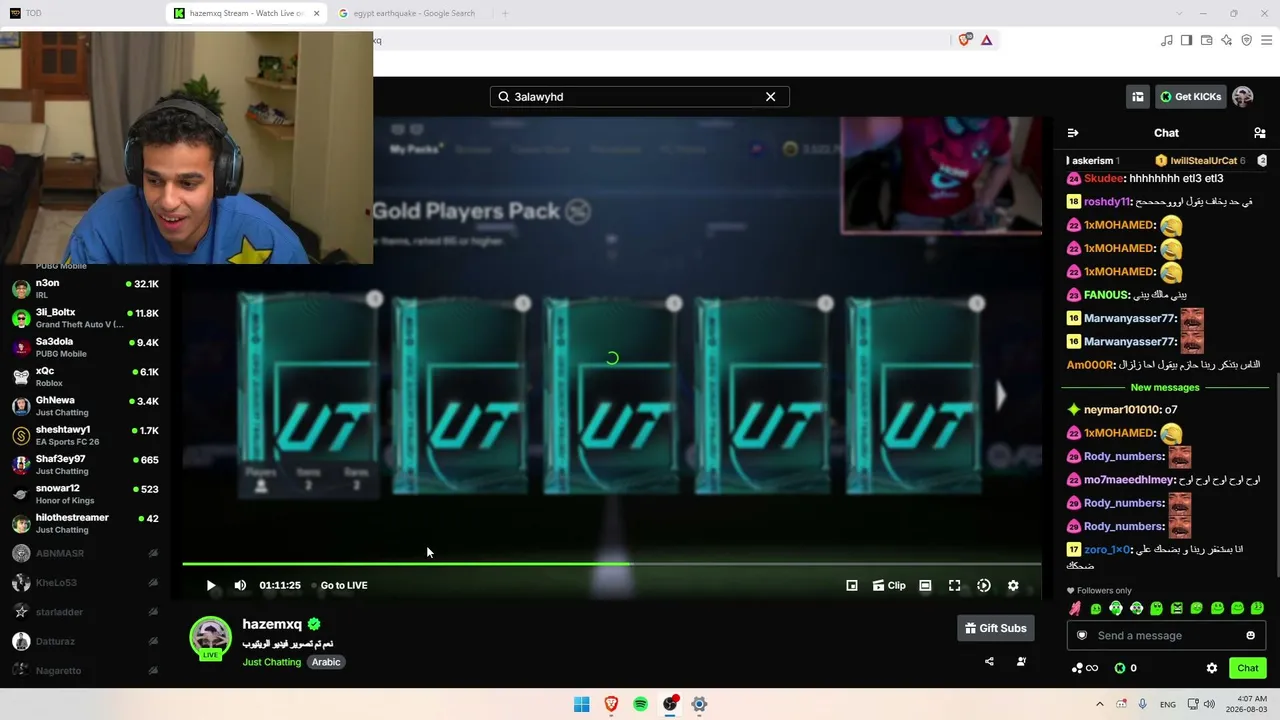Open Shaf3ey97 channel in sidebar
This screenshot has width=1280, height=720.
click(85, 465)
